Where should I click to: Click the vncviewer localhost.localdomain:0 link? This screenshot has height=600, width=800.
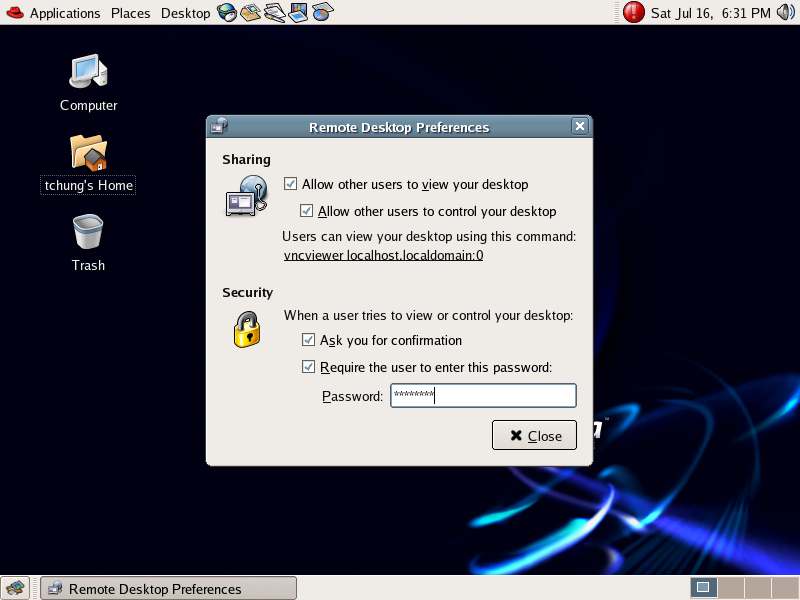383,255
